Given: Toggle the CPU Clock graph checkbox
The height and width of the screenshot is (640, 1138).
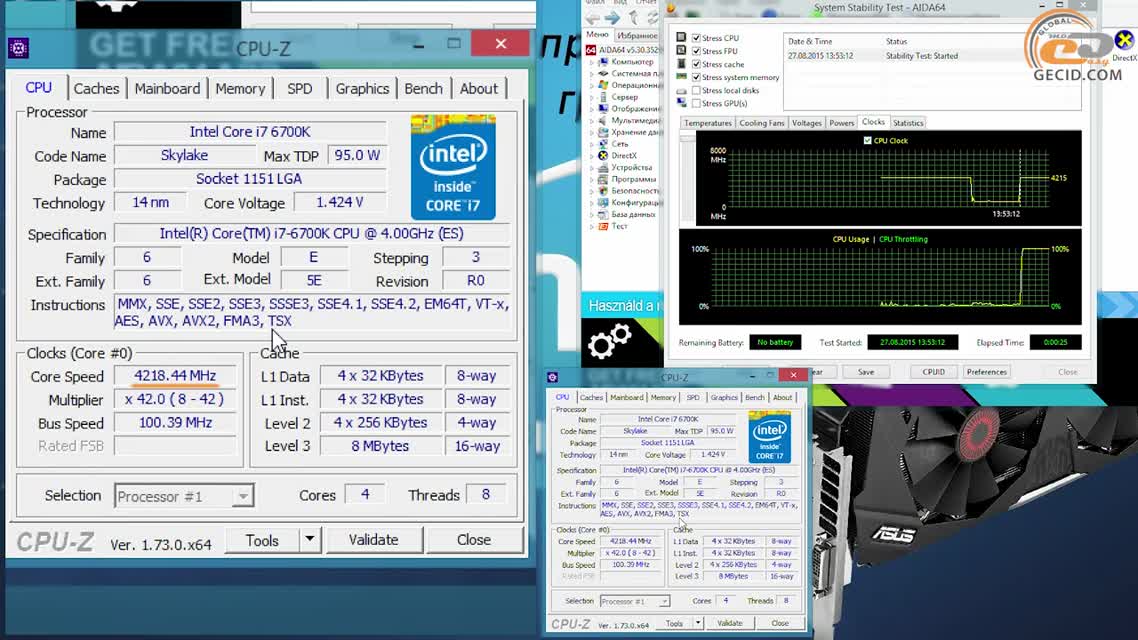Looking at the screenshot, I should coord(867,140).
